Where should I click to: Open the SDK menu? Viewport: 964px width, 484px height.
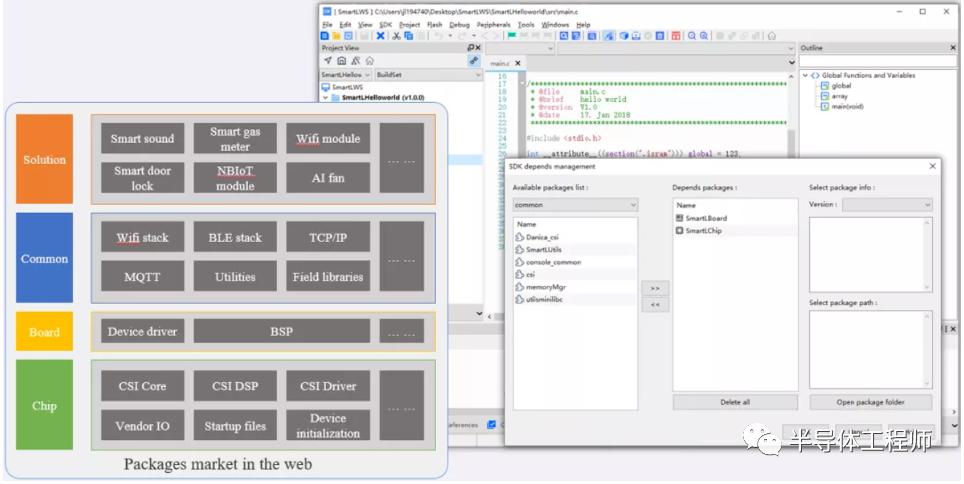(x=385, y=25)
